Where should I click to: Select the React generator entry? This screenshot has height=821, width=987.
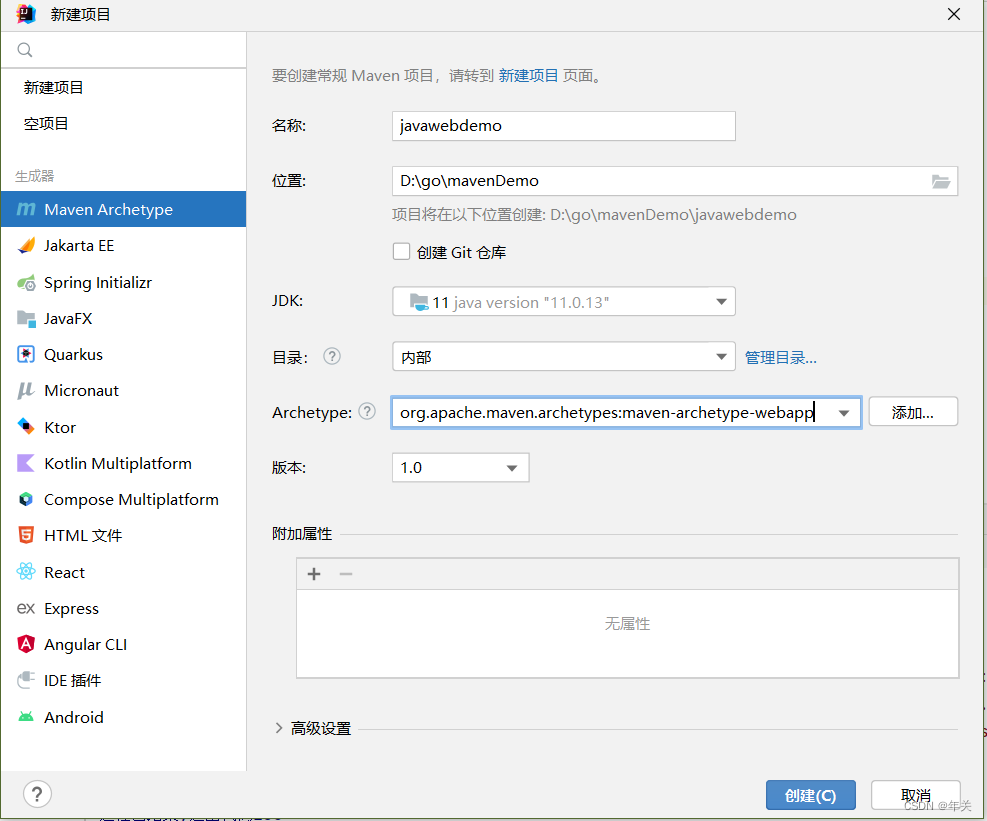123,572
